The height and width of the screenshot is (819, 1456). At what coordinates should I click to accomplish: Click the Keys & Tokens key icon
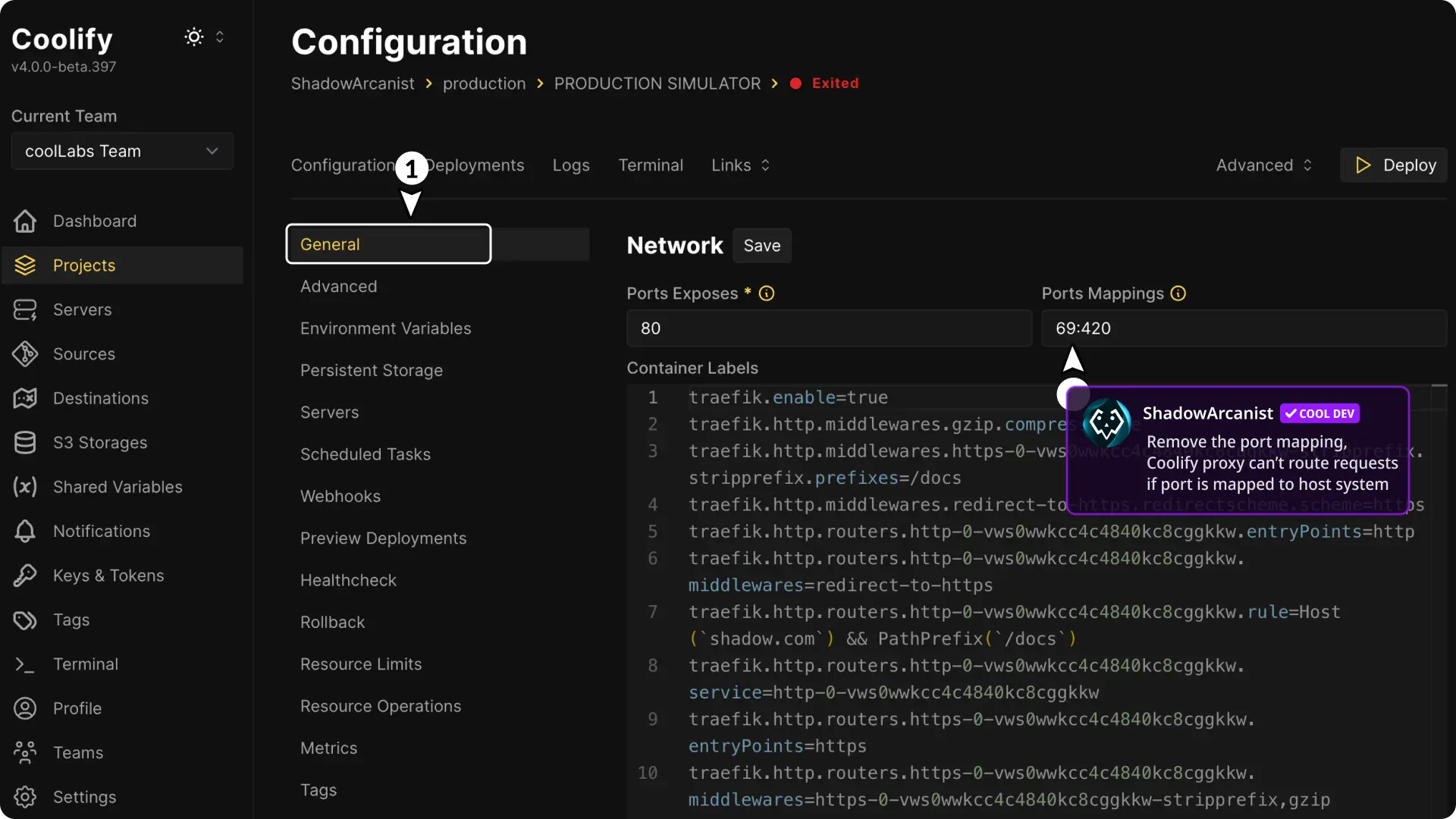coord(27,575)
